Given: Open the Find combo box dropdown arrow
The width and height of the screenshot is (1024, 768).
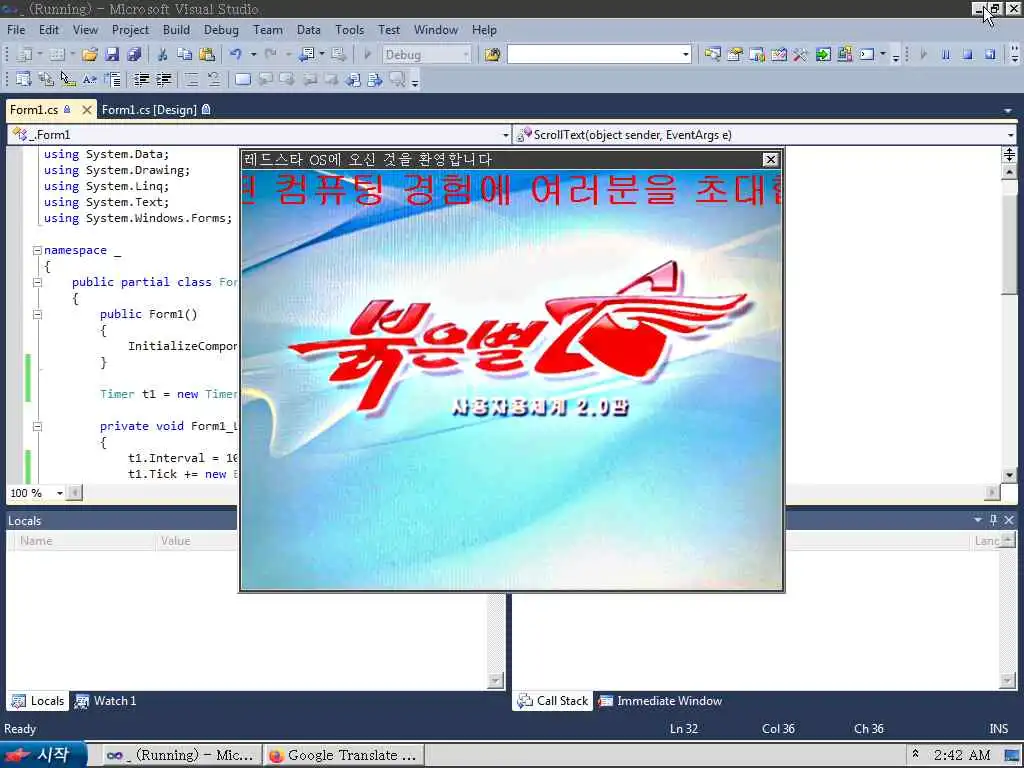Looking at the screenshot, I should click(x=685, y=55).
